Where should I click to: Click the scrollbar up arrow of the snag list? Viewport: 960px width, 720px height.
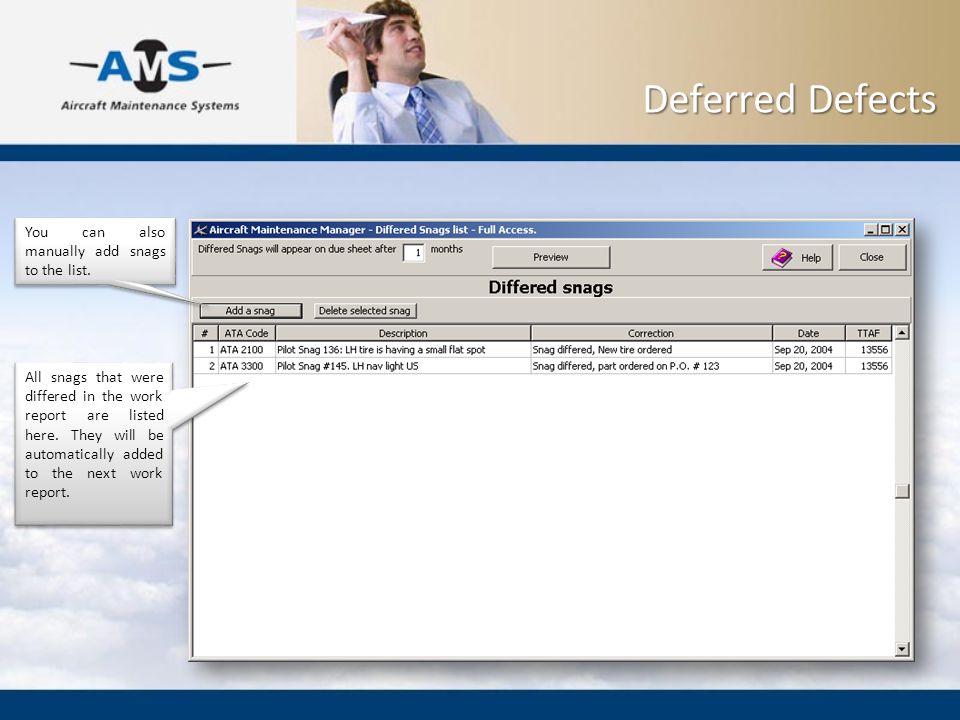(x=902, y=333)
